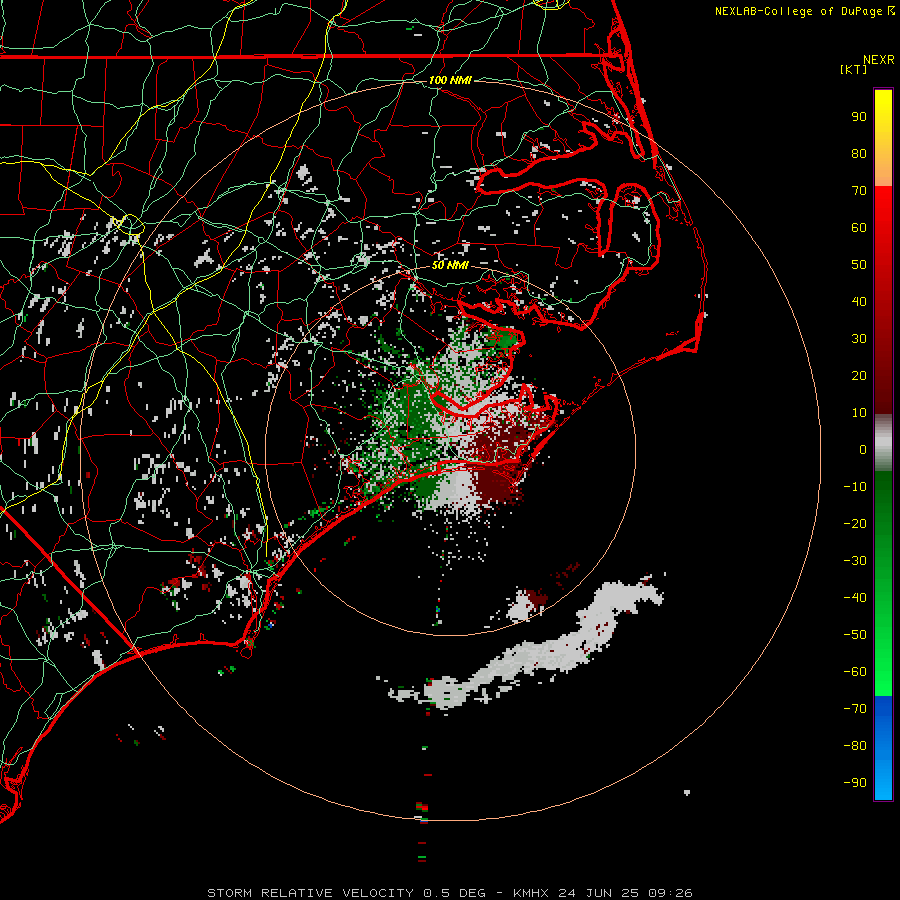900x900 pixels.
Task: Click the -70 knots scale label
Action: click(855, 709)
